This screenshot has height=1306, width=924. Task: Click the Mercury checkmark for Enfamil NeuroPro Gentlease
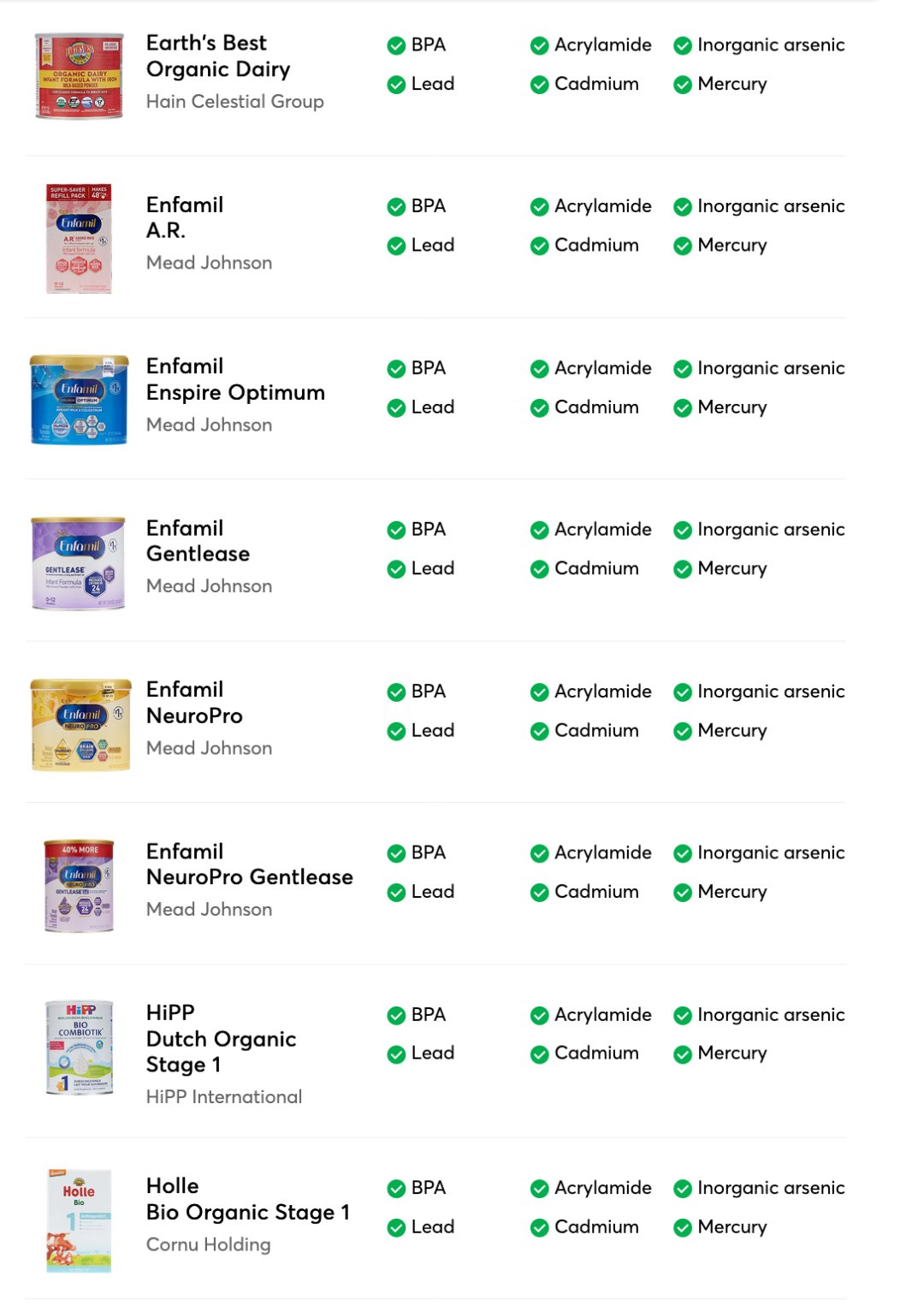pos(683,893)
